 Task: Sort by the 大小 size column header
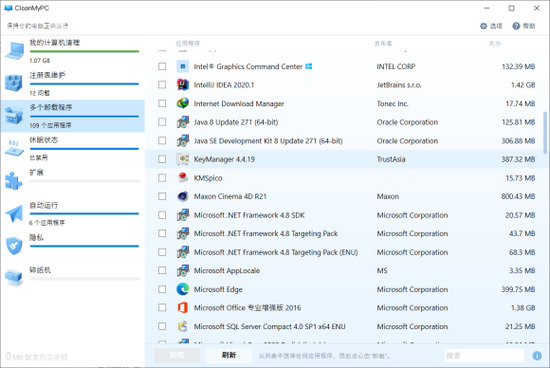coord(495,44)
